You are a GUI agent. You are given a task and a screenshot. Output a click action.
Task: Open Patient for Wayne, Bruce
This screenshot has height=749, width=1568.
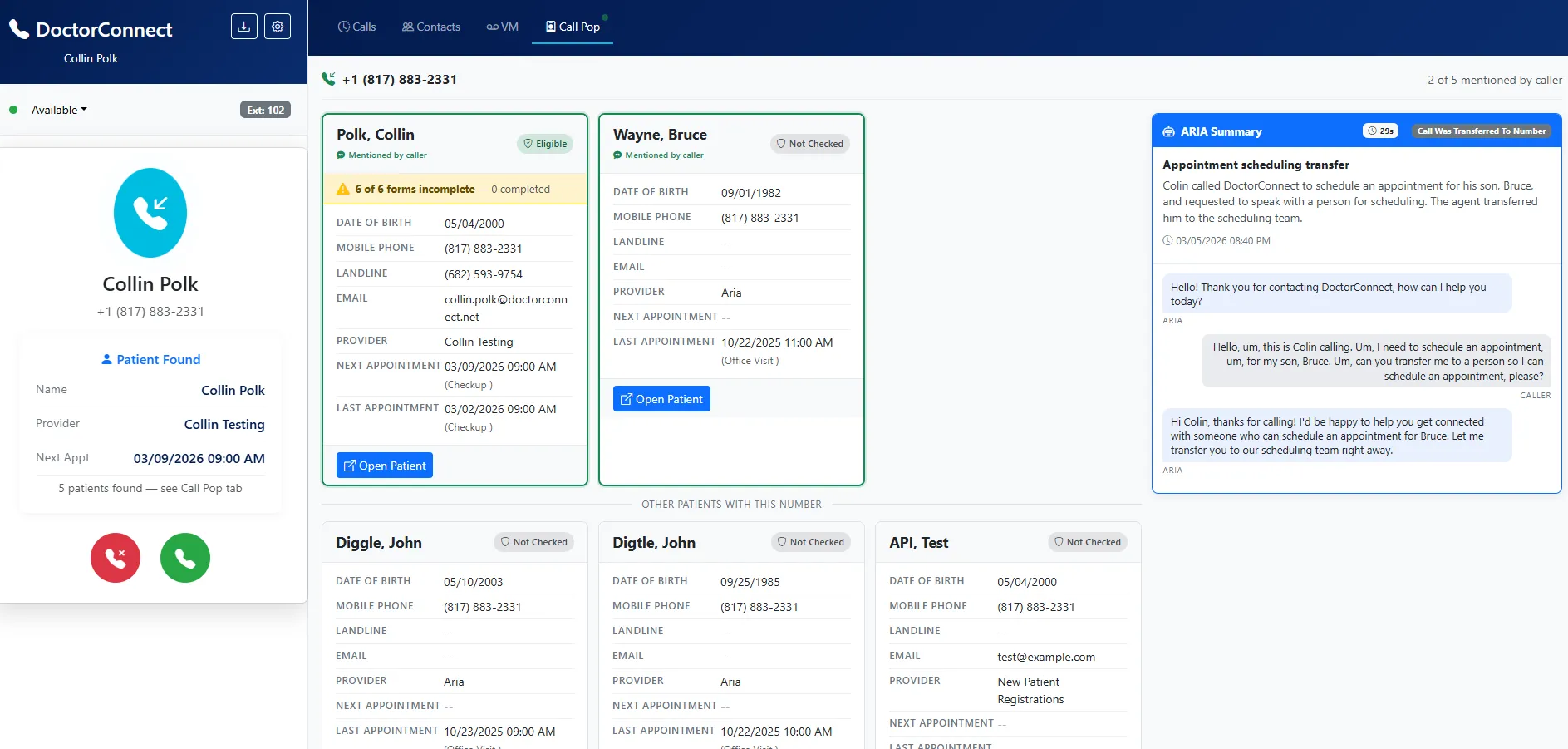(661, 399)
